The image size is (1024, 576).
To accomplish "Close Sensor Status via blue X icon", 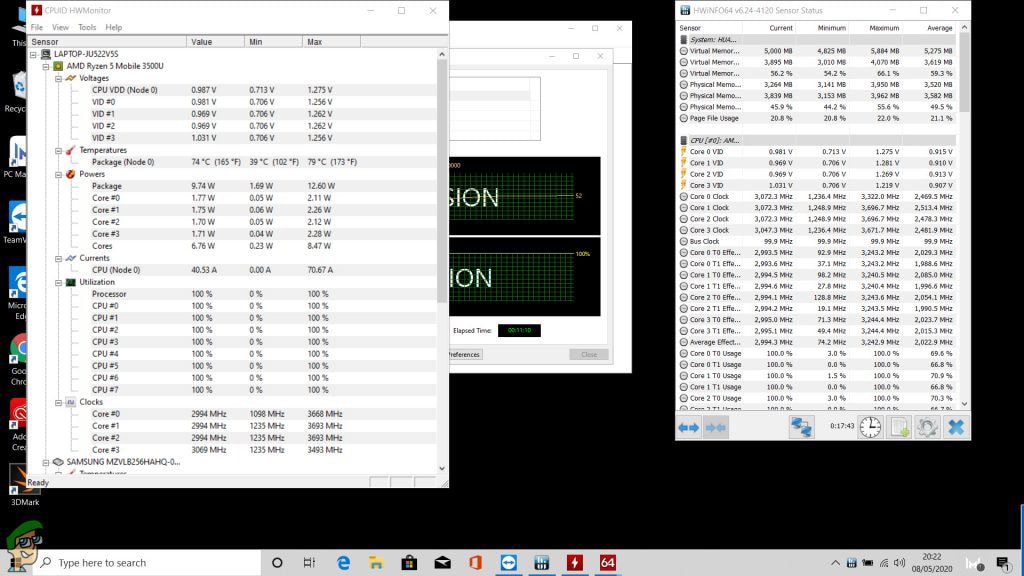I will tap(957, 427).
